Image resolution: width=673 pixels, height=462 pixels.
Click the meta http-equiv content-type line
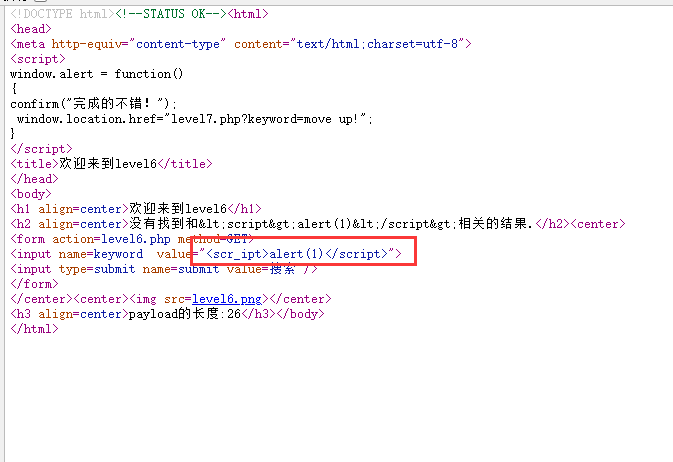[x=241, y=44]
